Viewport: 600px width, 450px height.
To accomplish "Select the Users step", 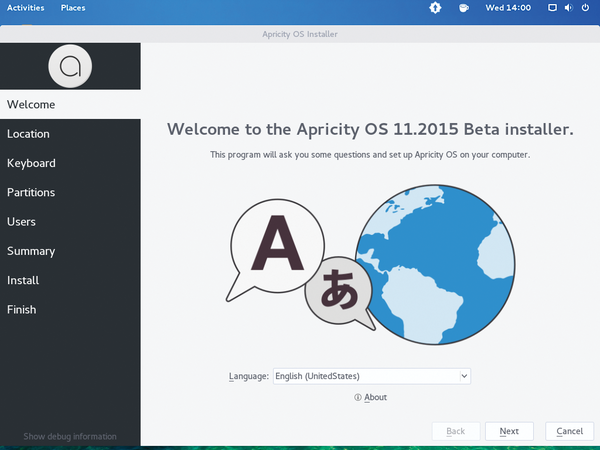I will point(70,222).
